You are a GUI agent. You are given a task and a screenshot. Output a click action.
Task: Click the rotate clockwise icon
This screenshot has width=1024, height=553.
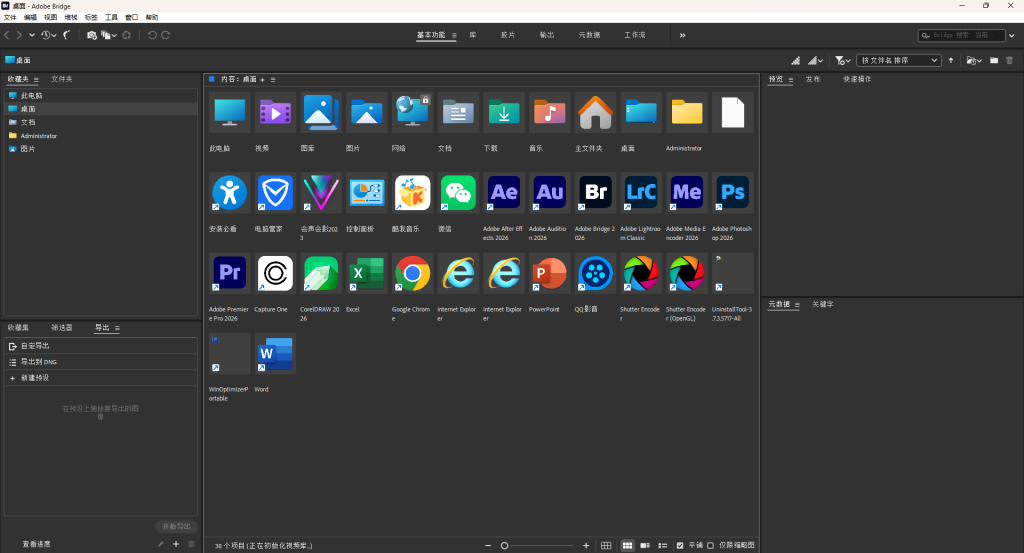coord(166,35)
